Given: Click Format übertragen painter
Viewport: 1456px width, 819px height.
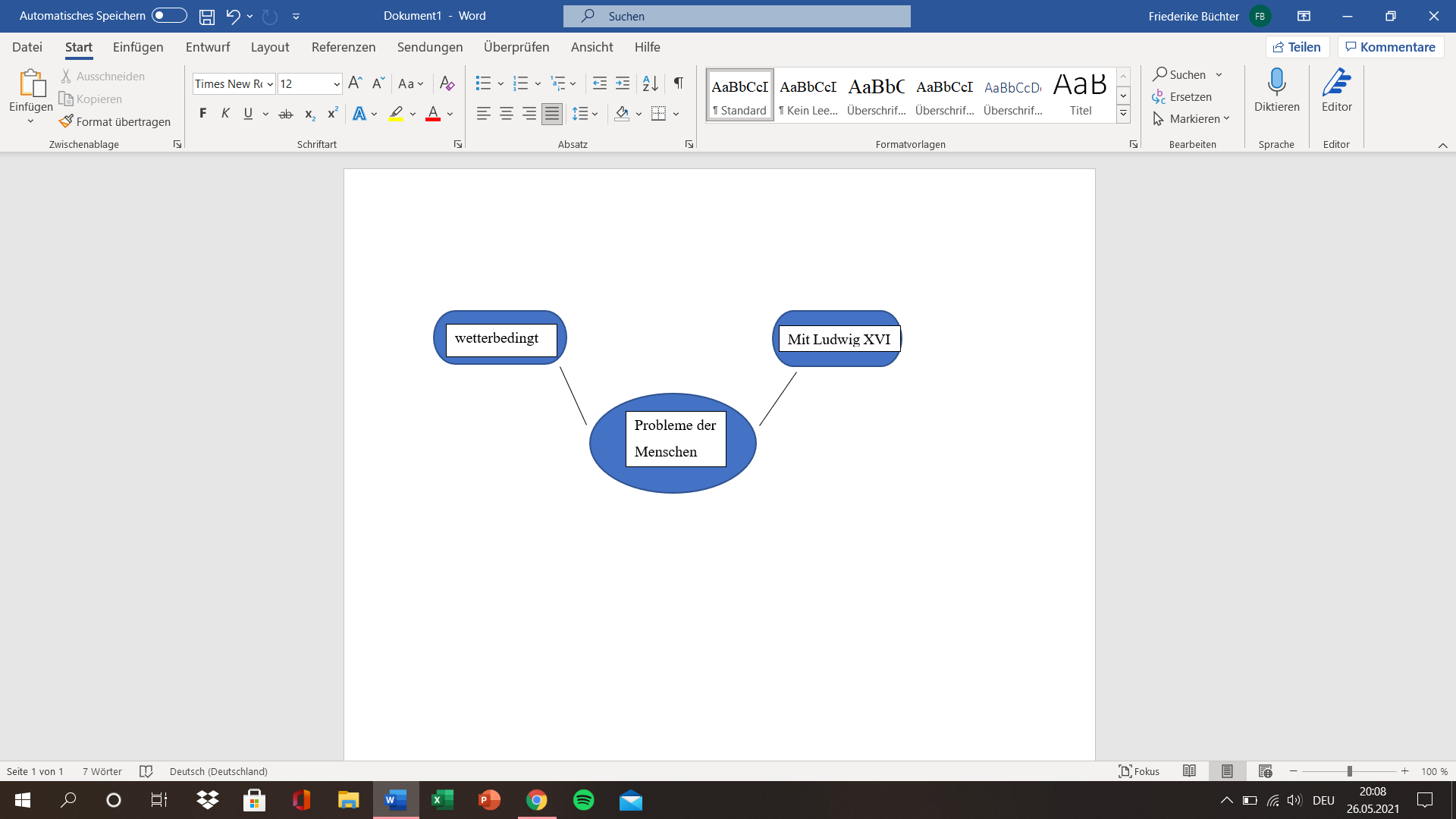Looking at the screenshot, I should coord(115,121).
